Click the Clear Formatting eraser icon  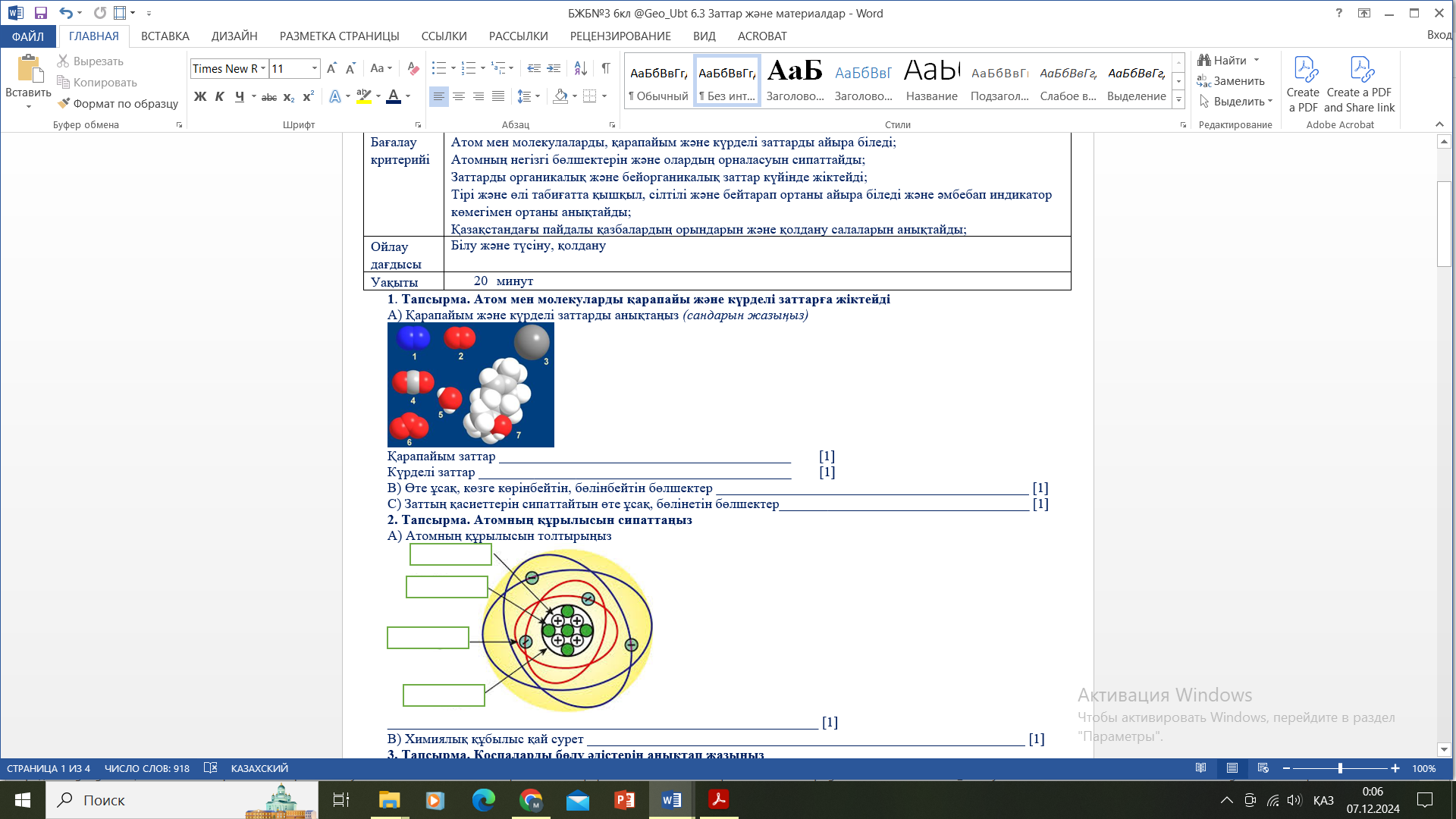point(413,68)
